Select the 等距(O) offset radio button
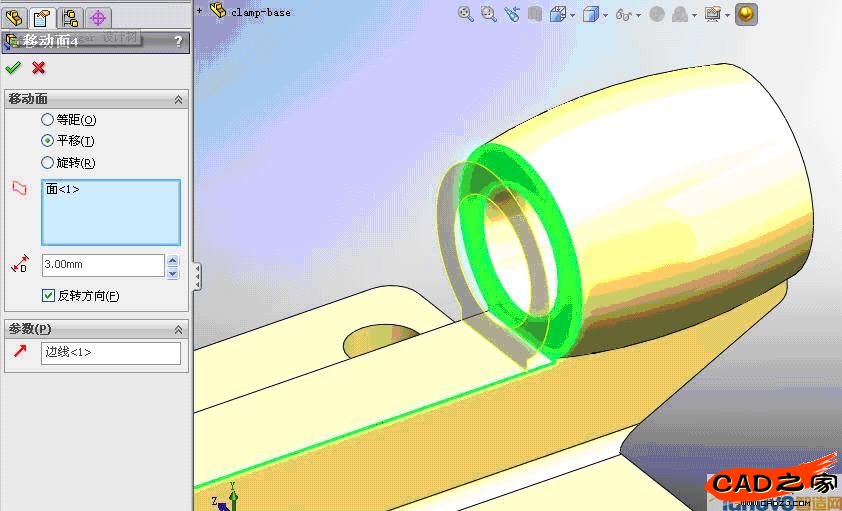 click(47, 120)
